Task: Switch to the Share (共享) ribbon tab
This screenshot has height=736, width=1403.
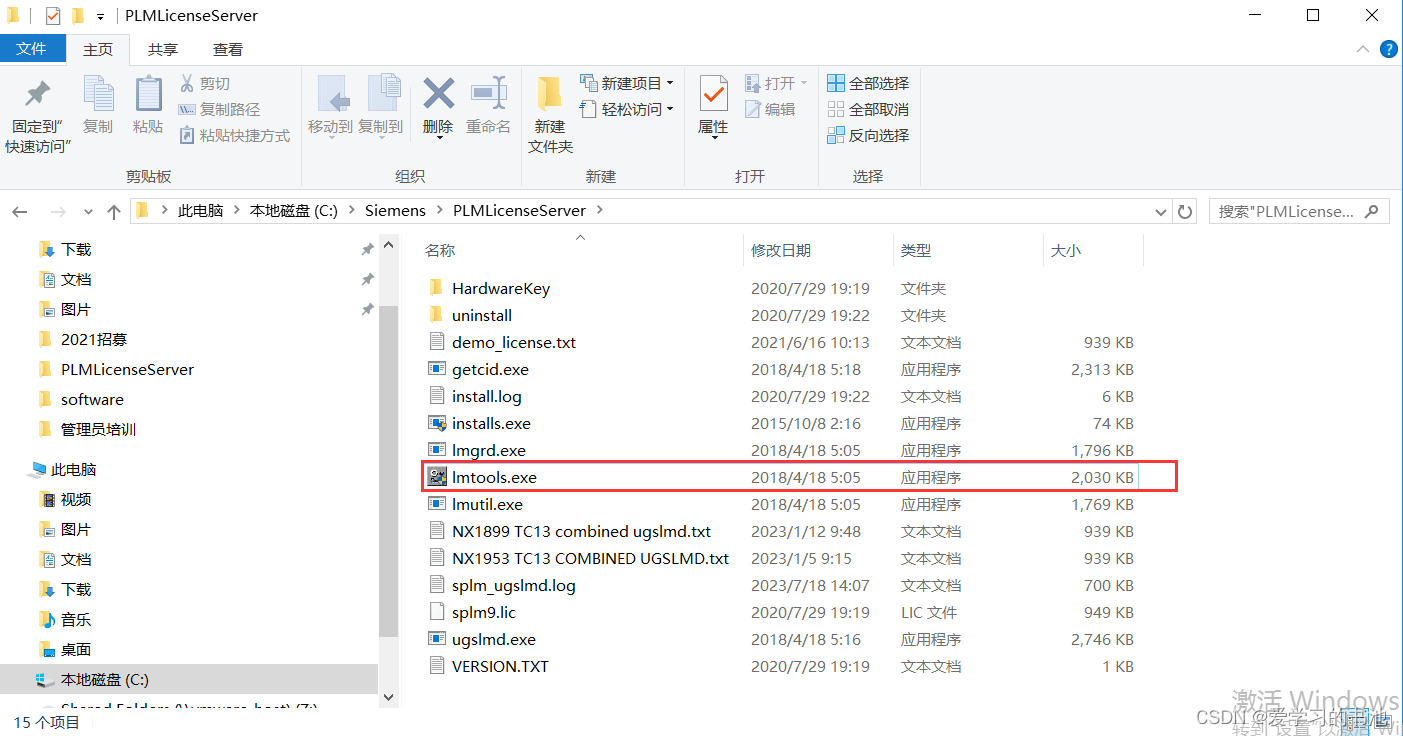Action: click(x=163, y=49)
